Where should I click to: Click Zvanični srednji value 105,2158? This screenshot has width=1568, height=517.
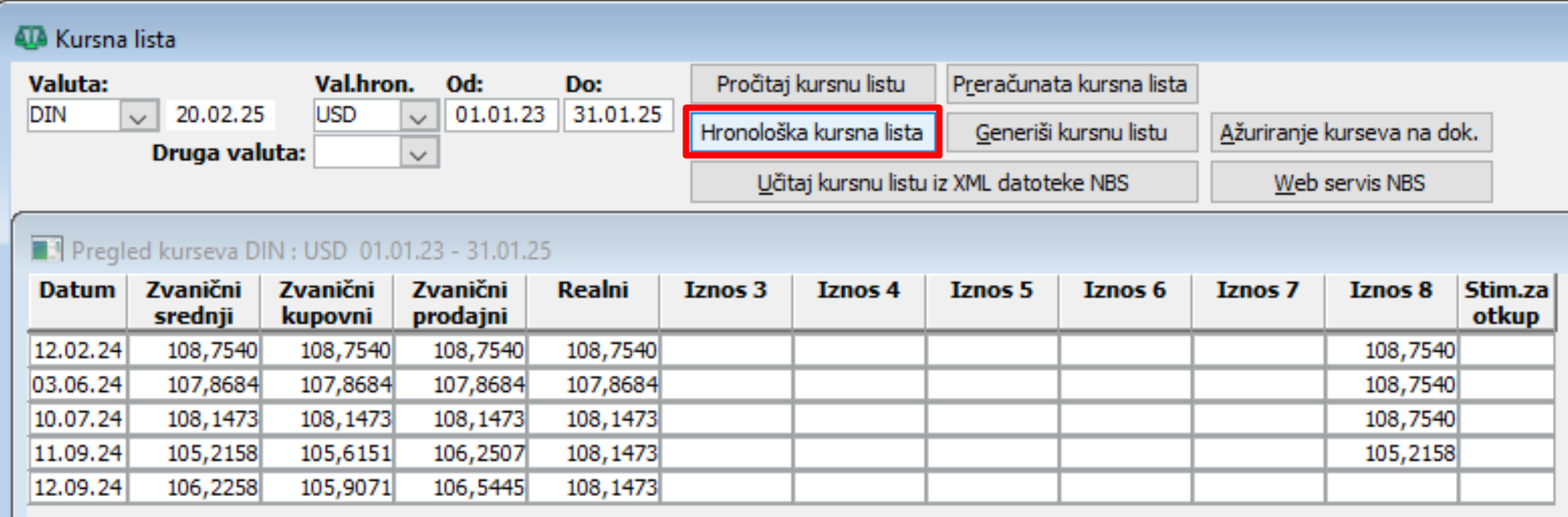point(194,453)
